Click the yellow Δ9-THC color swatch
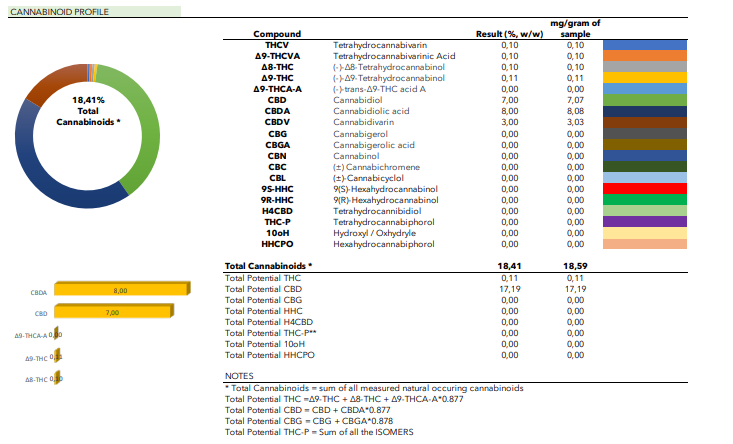733x444 pixels. pos(646,78)
